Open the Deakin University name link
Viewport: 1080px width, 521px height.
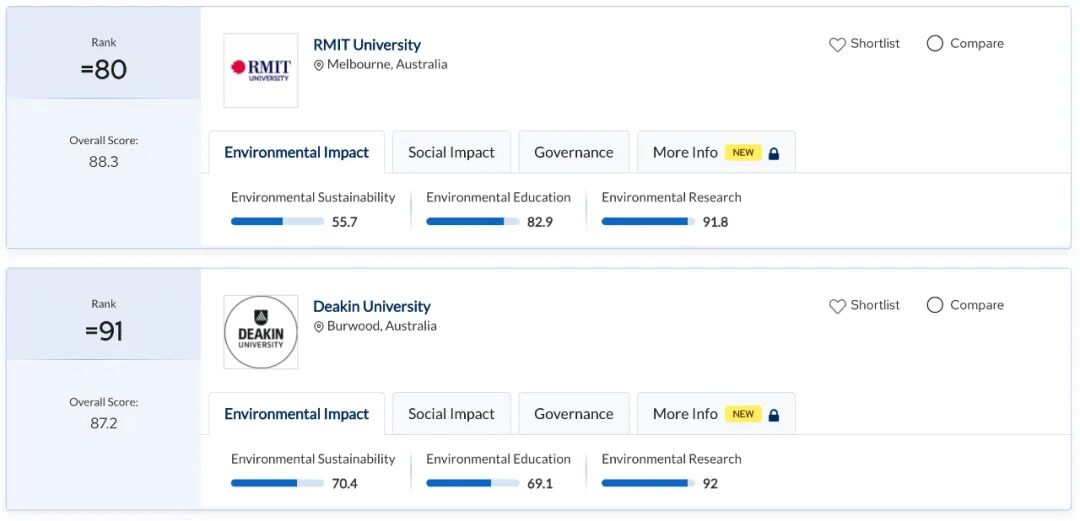372,307
